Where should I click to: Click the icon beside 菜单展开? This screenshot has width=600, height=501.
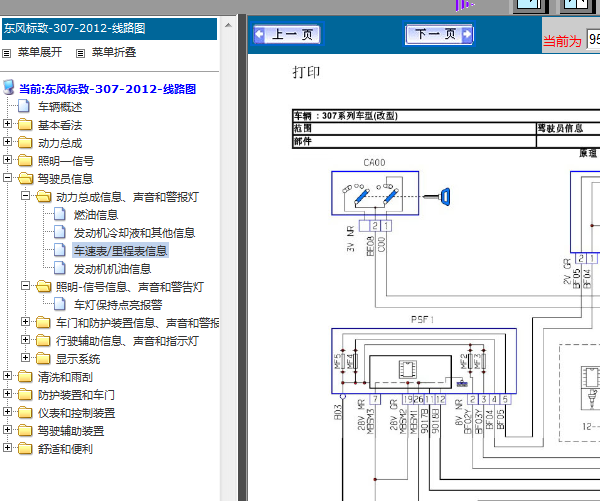pos(7,53)
